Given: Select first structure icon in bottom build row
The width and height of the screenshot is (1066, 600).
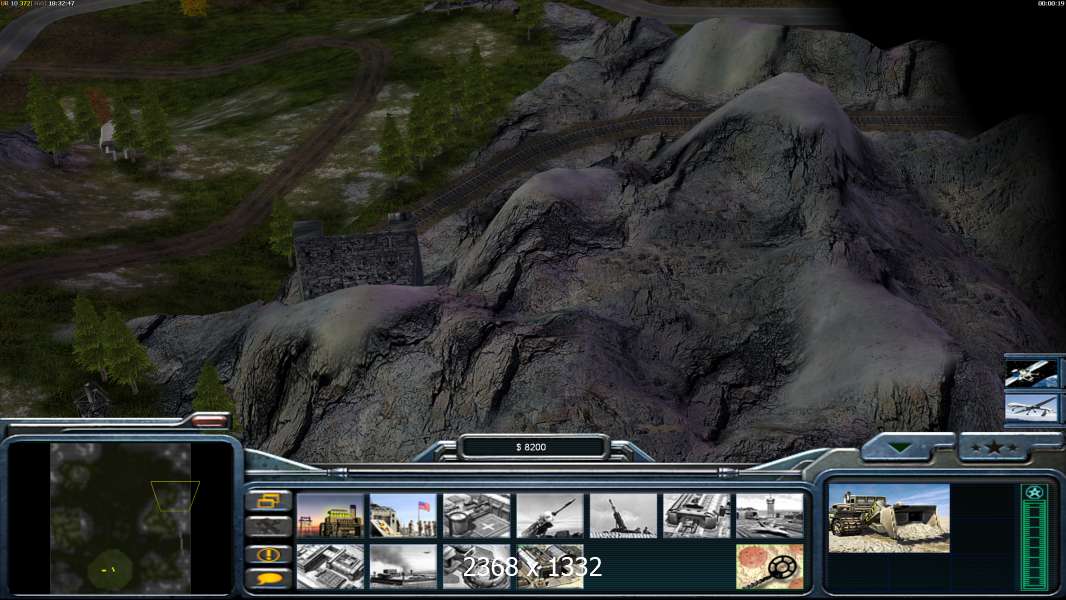Looking at the screenshot, I should point(330,566).
